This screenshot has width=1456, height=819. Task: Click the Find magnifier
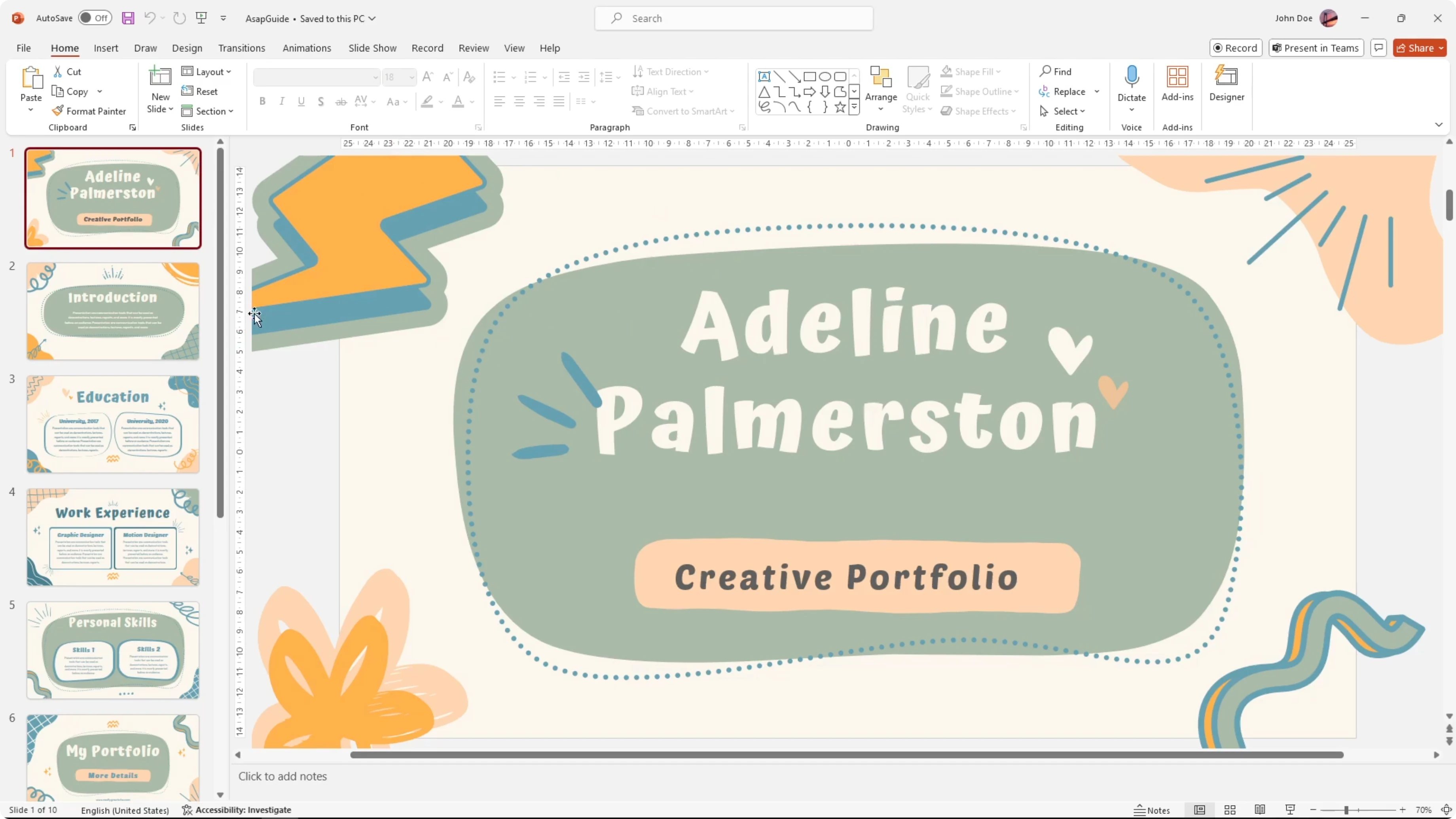(x=1055, y=72)
